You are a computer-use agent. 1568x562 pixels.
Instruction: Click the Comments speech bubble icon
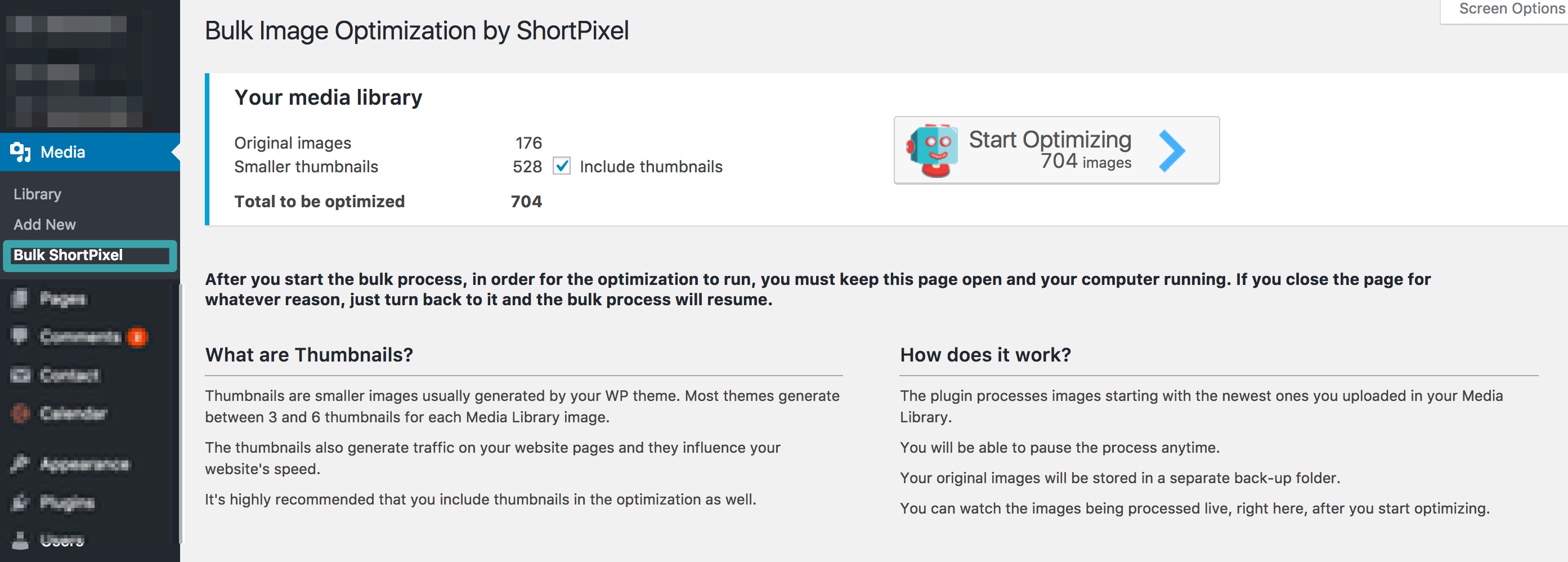pos(20,336)
